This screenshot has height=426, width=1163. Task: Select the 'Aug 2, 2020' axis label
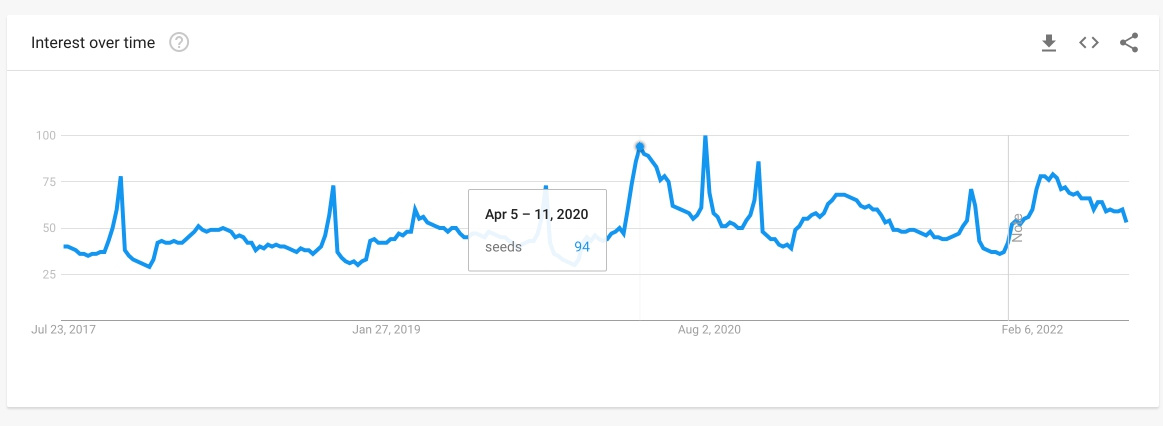708,330
